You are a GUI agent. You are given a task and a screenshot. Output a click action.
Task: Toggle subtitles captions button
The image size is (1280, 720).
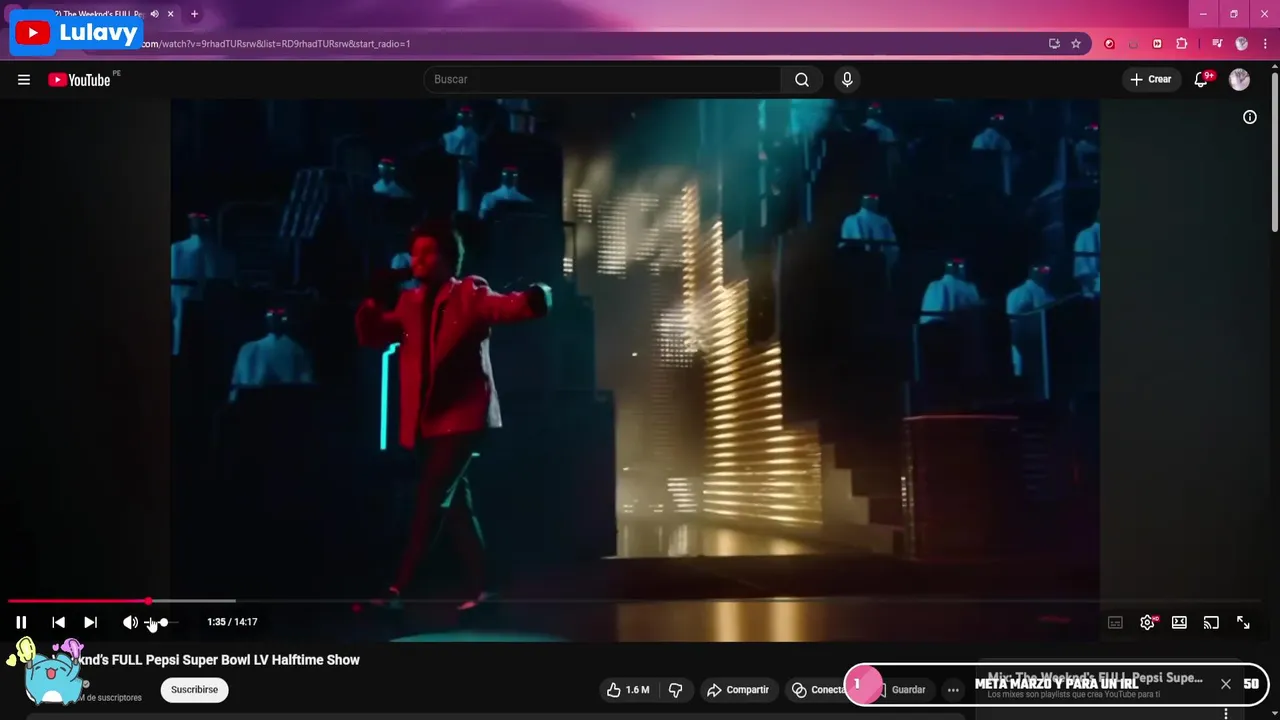[1115, 622]
